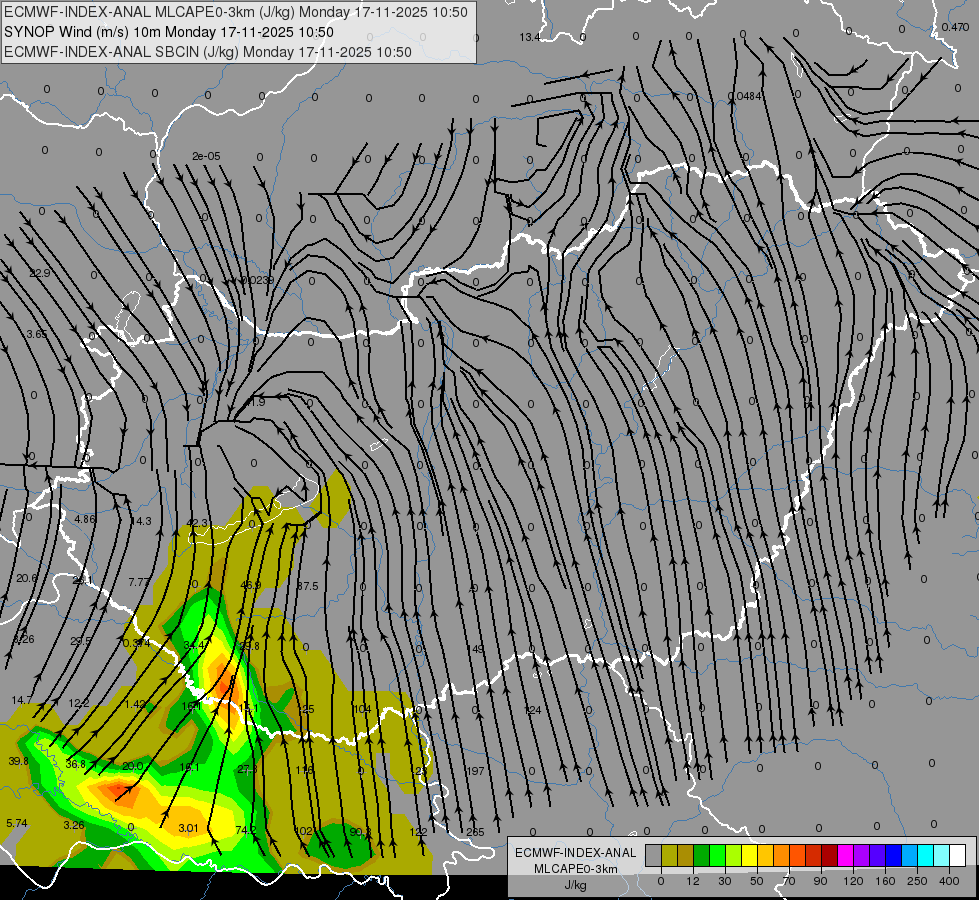Viewport: 979px width, 900px height.
Task: Click the map value '0.0484'
Action: [745, 96]
